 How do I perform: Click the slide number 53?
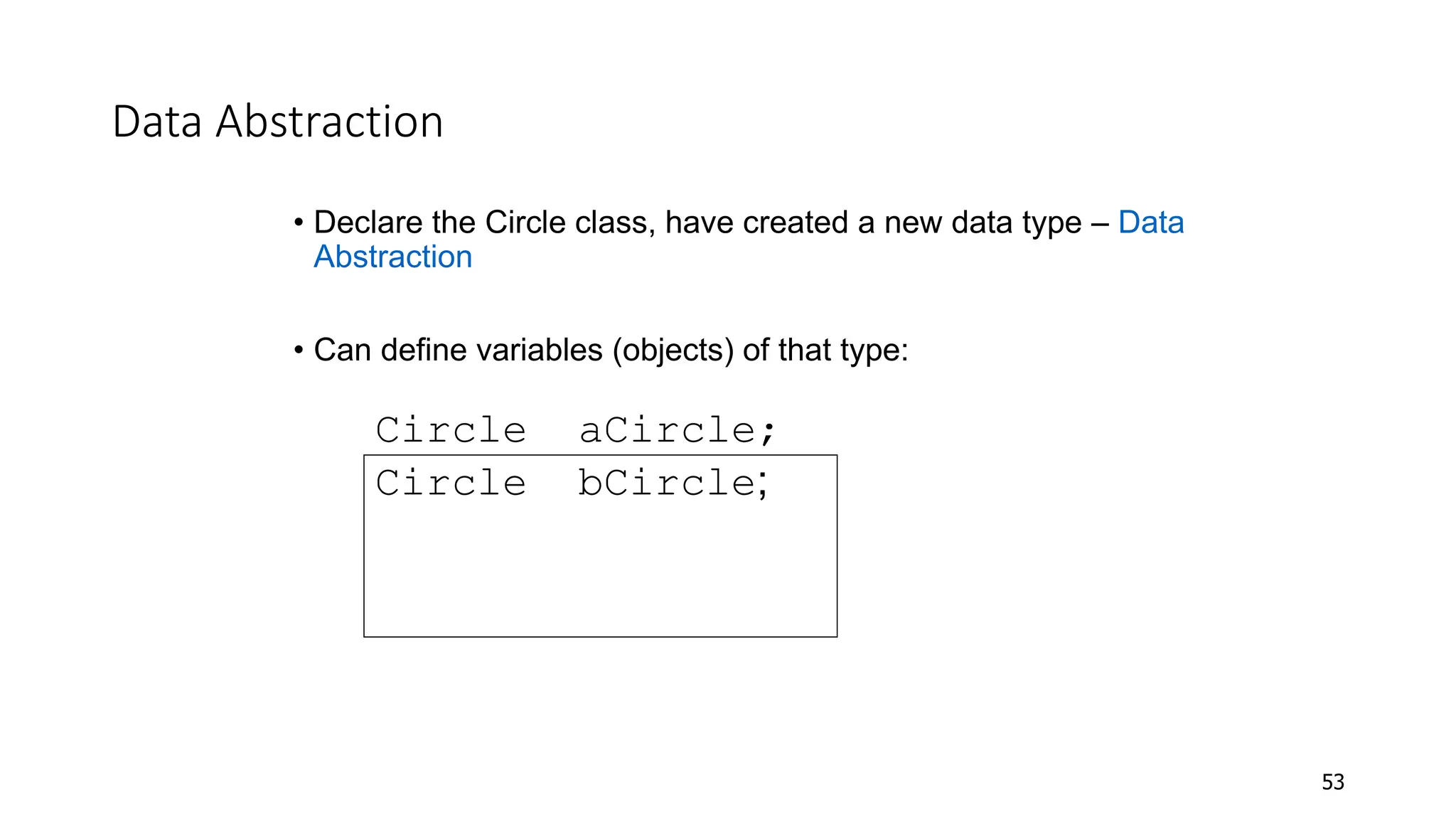pos(1333,782)
